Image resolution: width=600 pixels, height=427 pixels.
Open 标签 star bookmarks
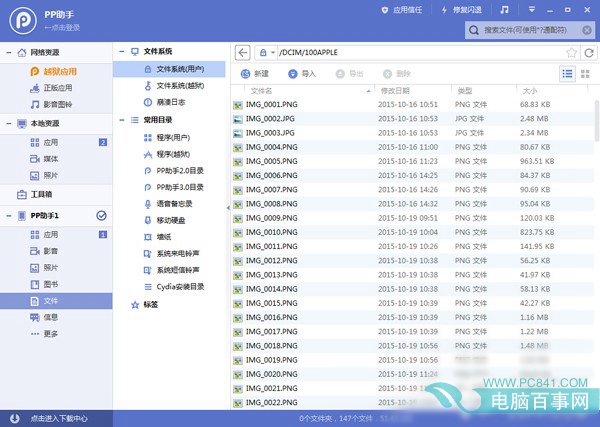coord(145,305)
